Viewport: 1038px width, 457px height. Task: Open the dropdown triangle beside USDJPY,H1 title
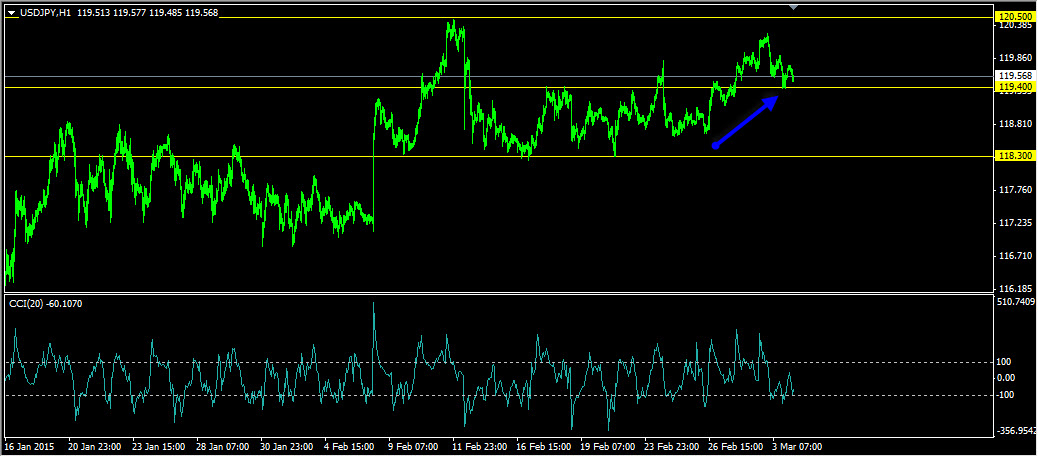pos(11,13)
